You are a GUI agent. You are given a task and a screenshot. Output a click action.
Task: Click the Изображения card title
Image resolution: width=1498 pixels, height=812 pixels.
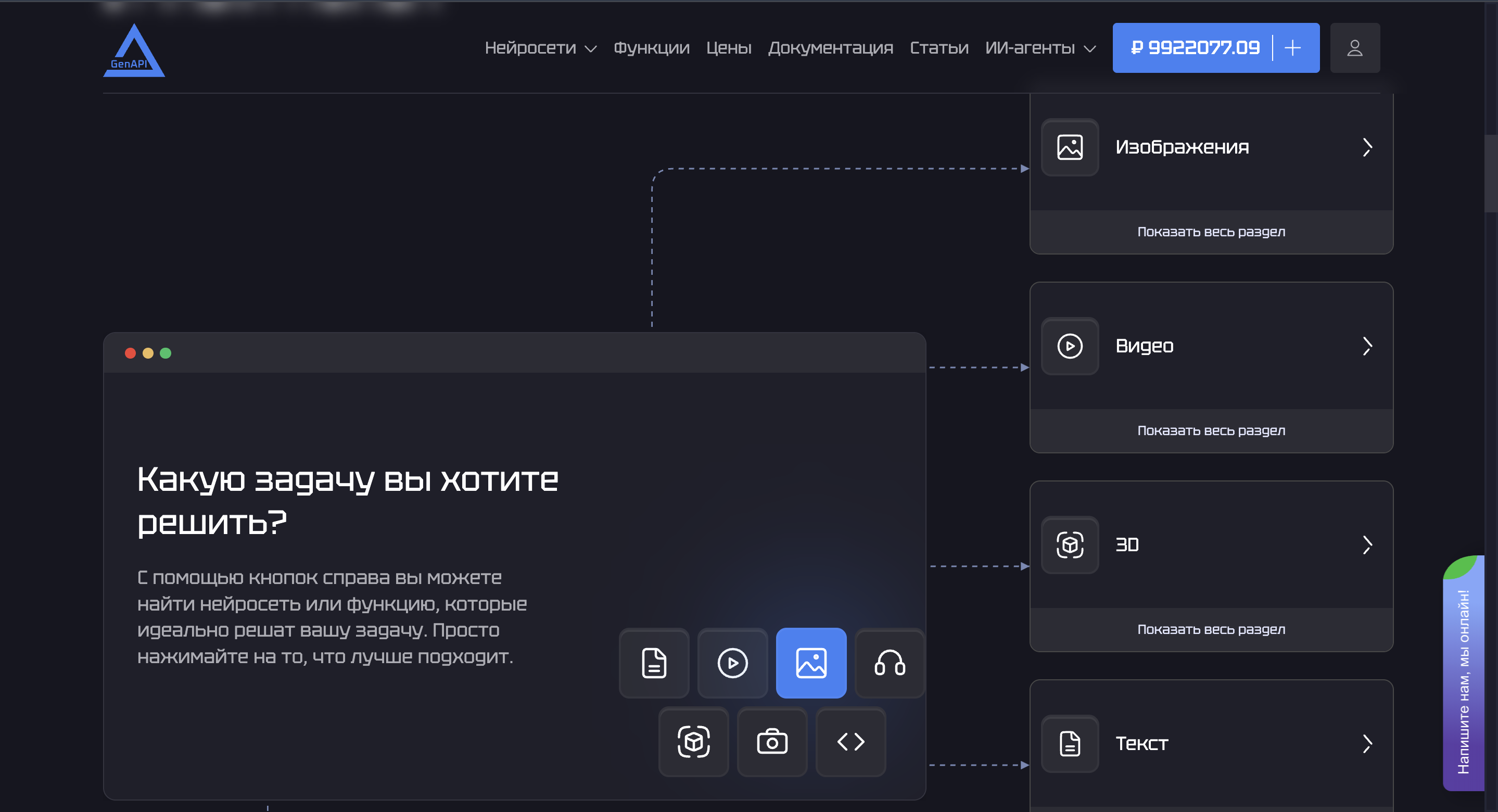click(x=1182, y=147)
